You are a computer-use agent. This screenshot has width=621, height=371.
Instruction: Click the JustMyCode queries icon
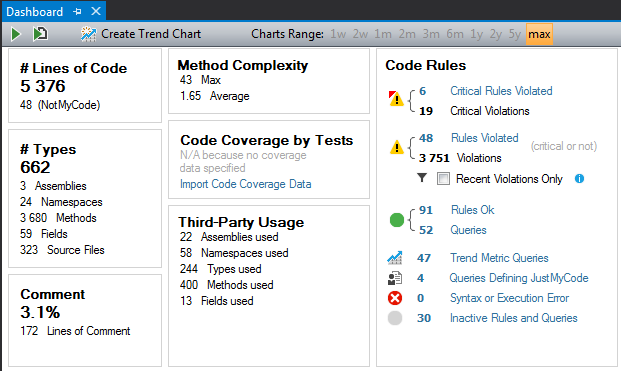pos(395,278)
